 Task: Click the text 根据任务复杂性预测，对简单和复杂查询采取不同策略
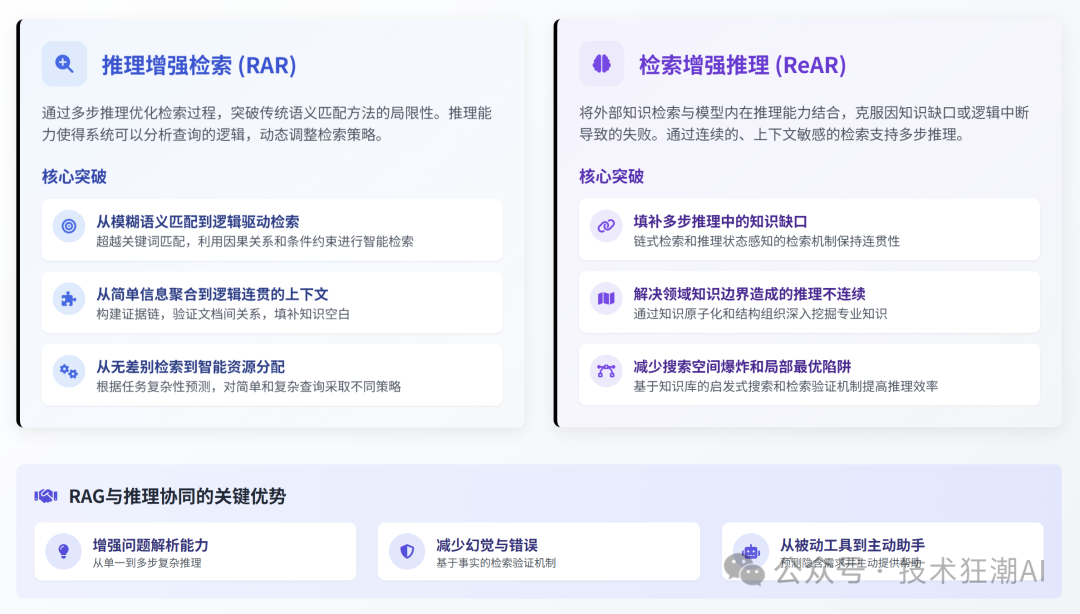click(x=249, y=387)
